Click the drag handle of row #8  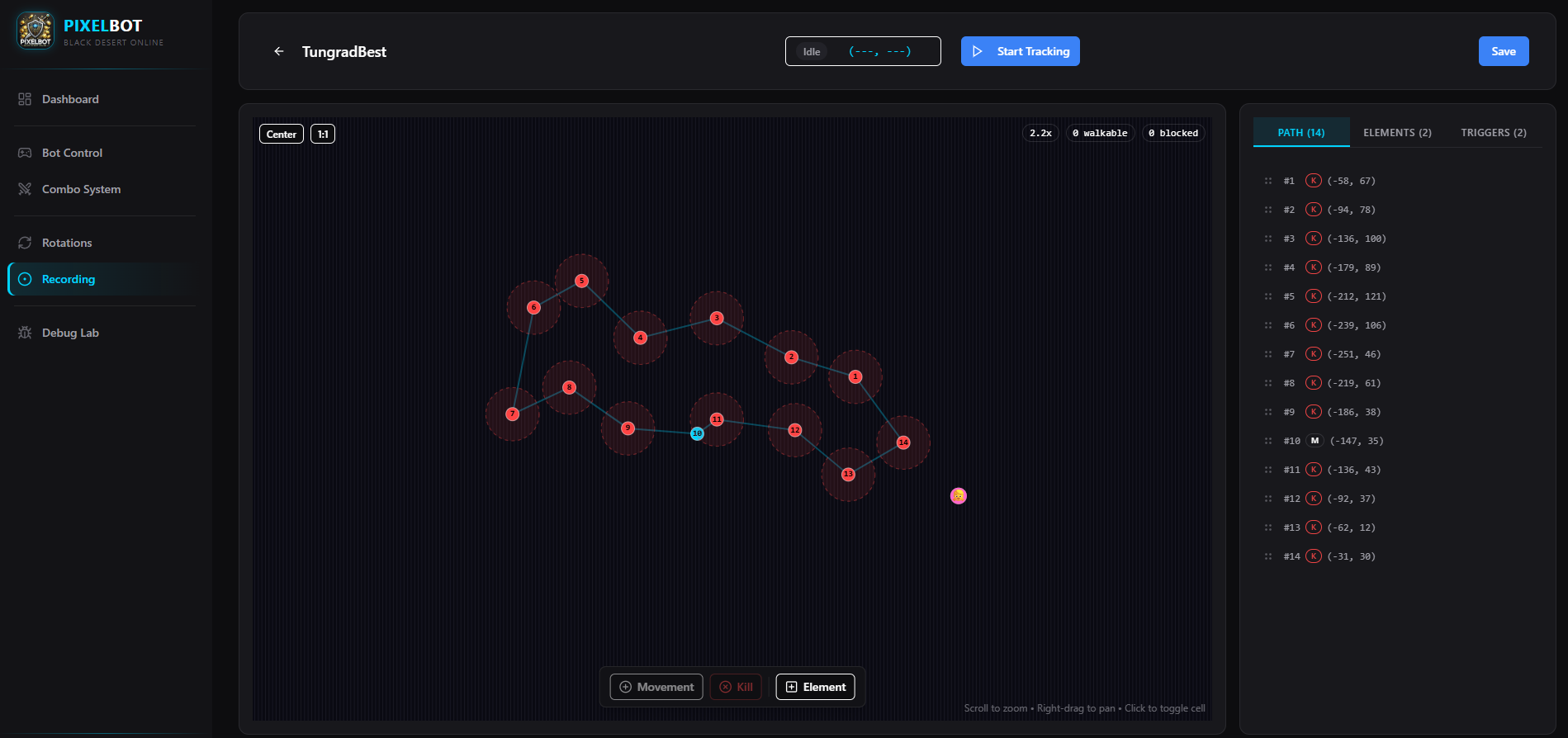(x=1268, y=383)
